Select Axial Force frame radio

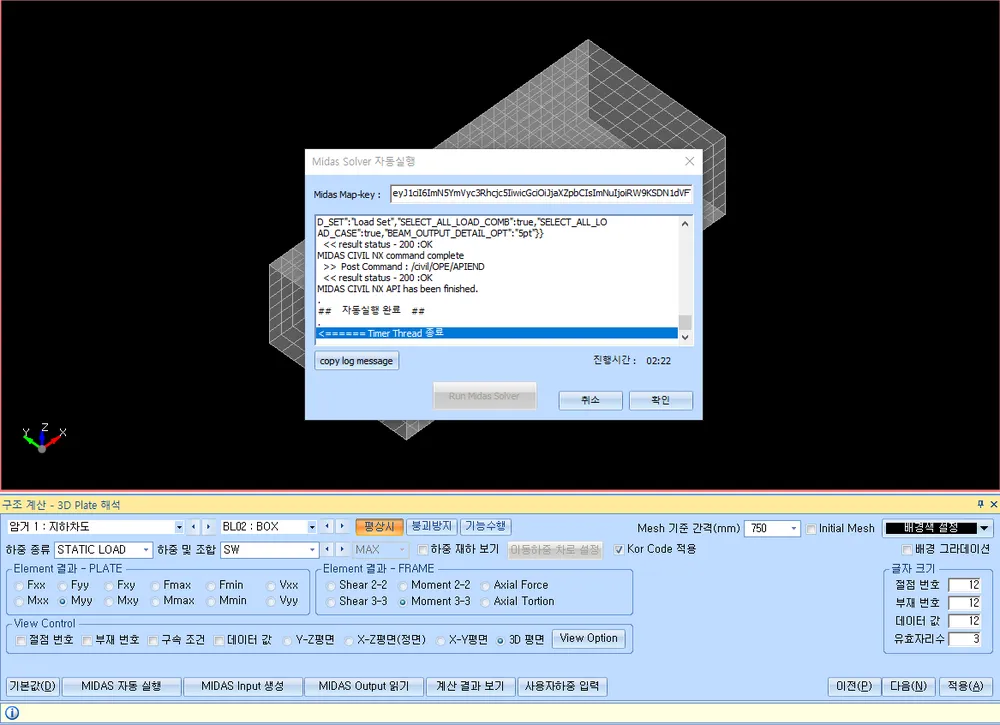[x=485, y=585]
